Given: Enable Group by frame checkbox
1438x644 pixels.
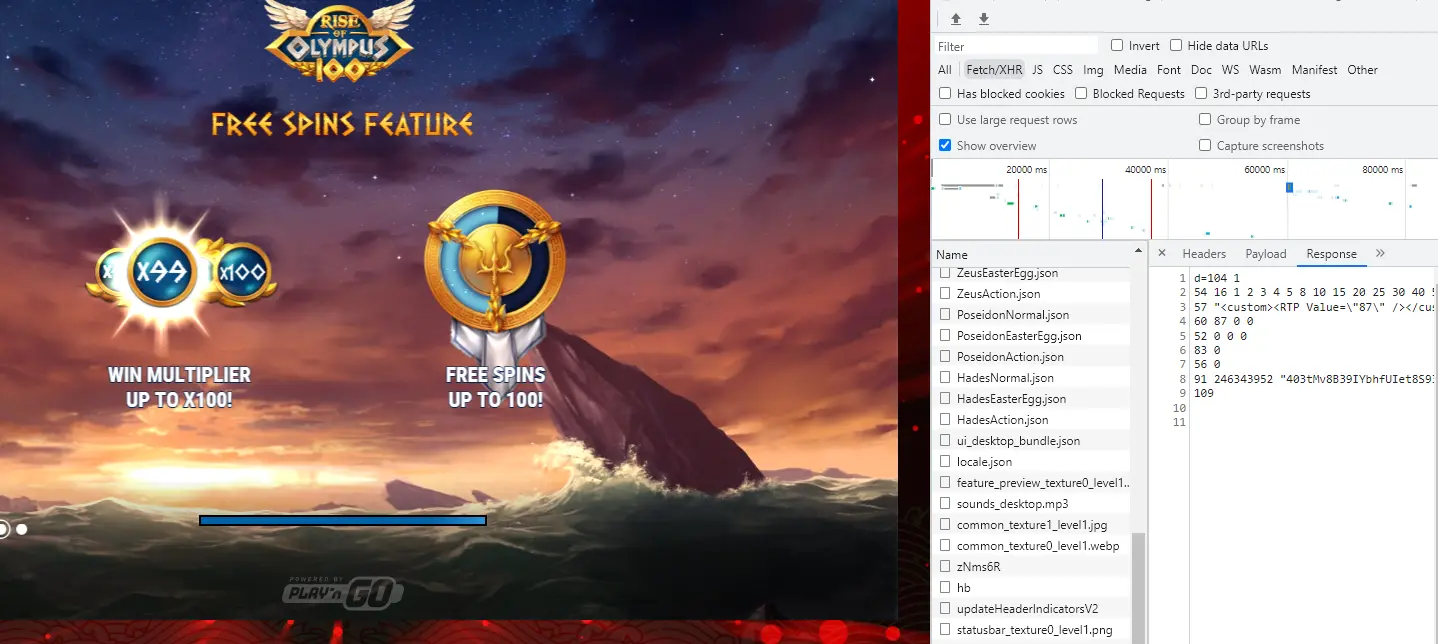Looking at the screenshot, I should pyautogui.click(x=1205, y=120).
